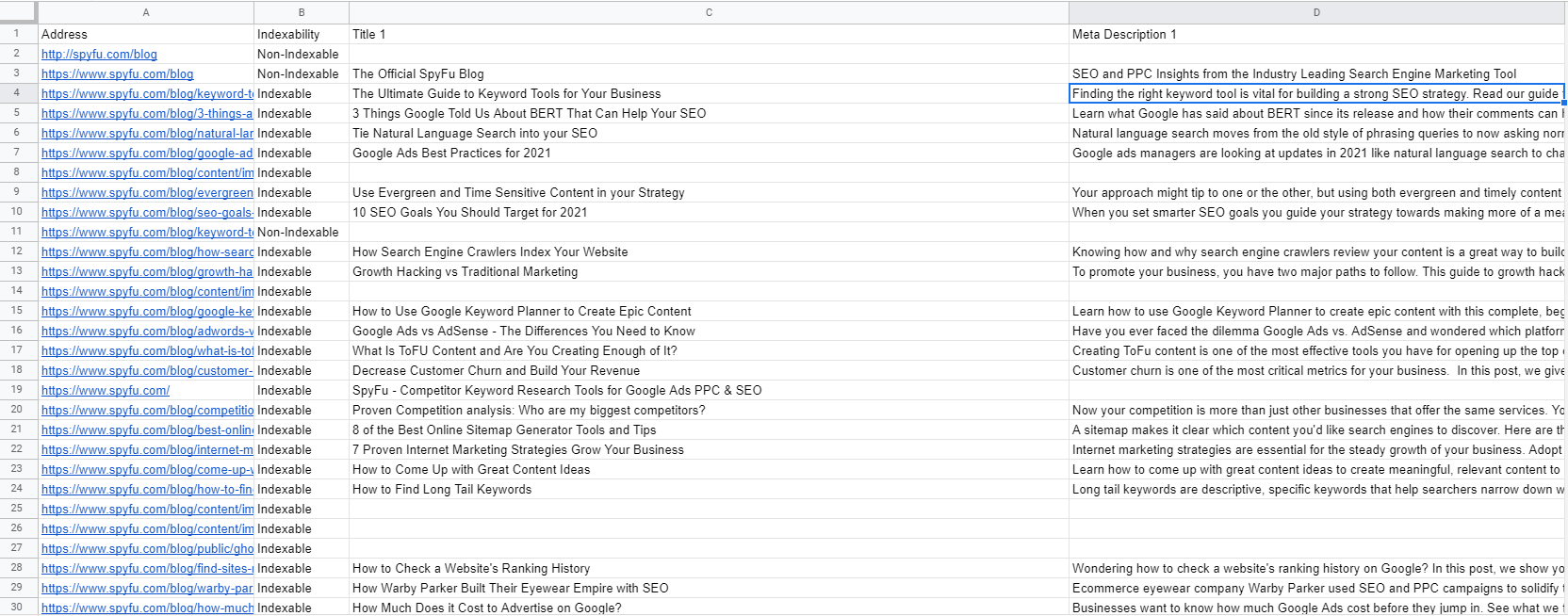Select '8 of the Best Online Sitemap Generator' cell

[709, 430]
